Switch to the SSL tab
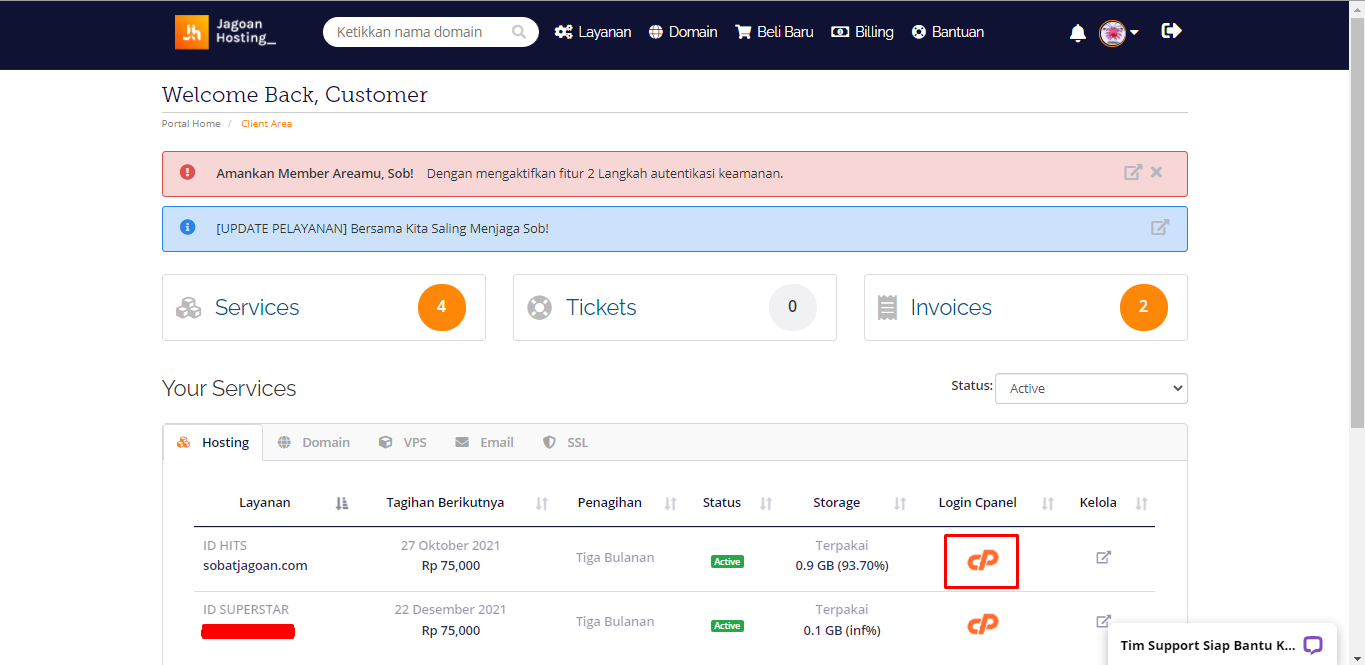 [x=566, y=442]
